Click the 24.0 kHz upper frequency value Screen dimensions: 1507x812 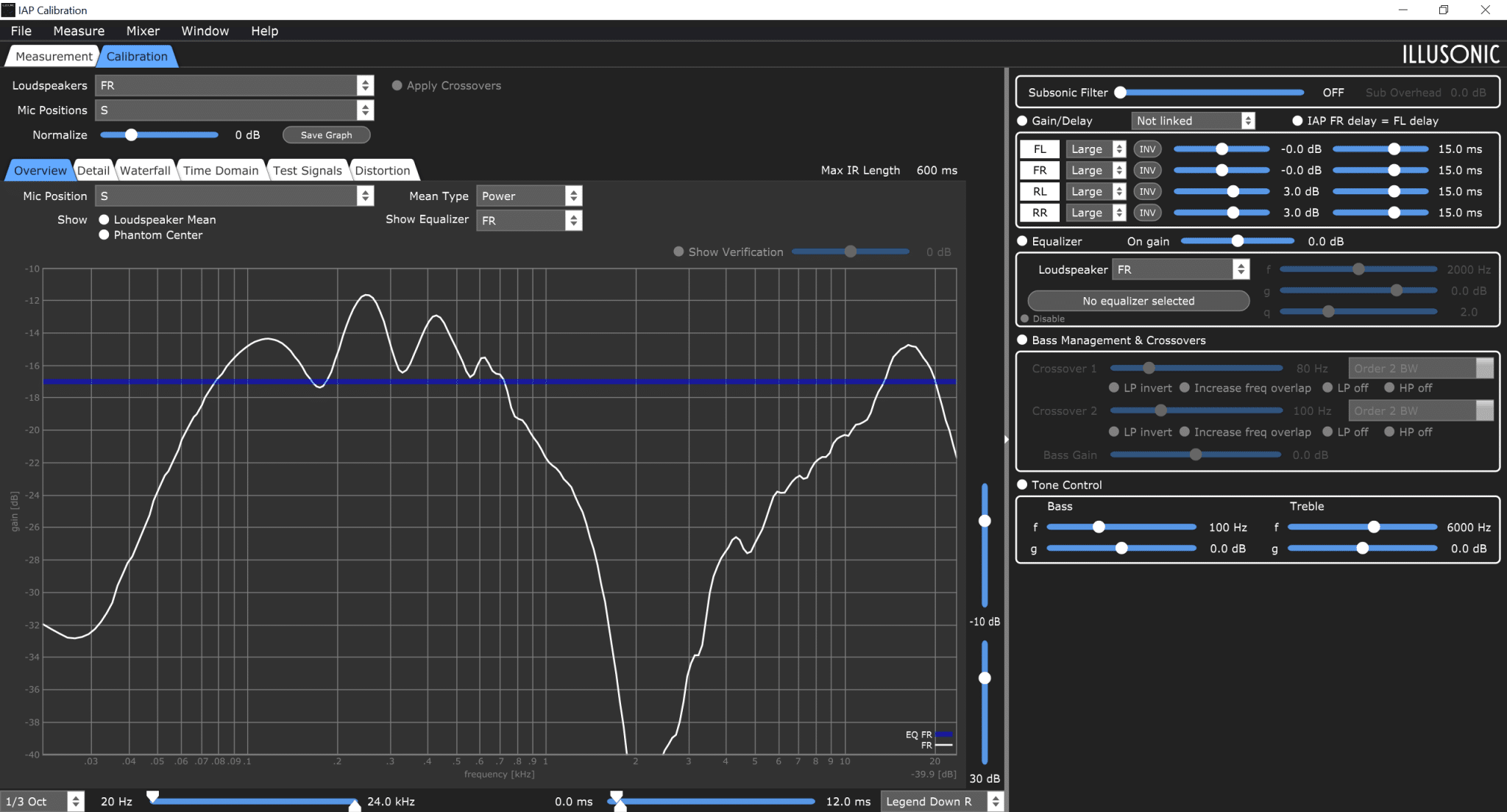[391, 802]
